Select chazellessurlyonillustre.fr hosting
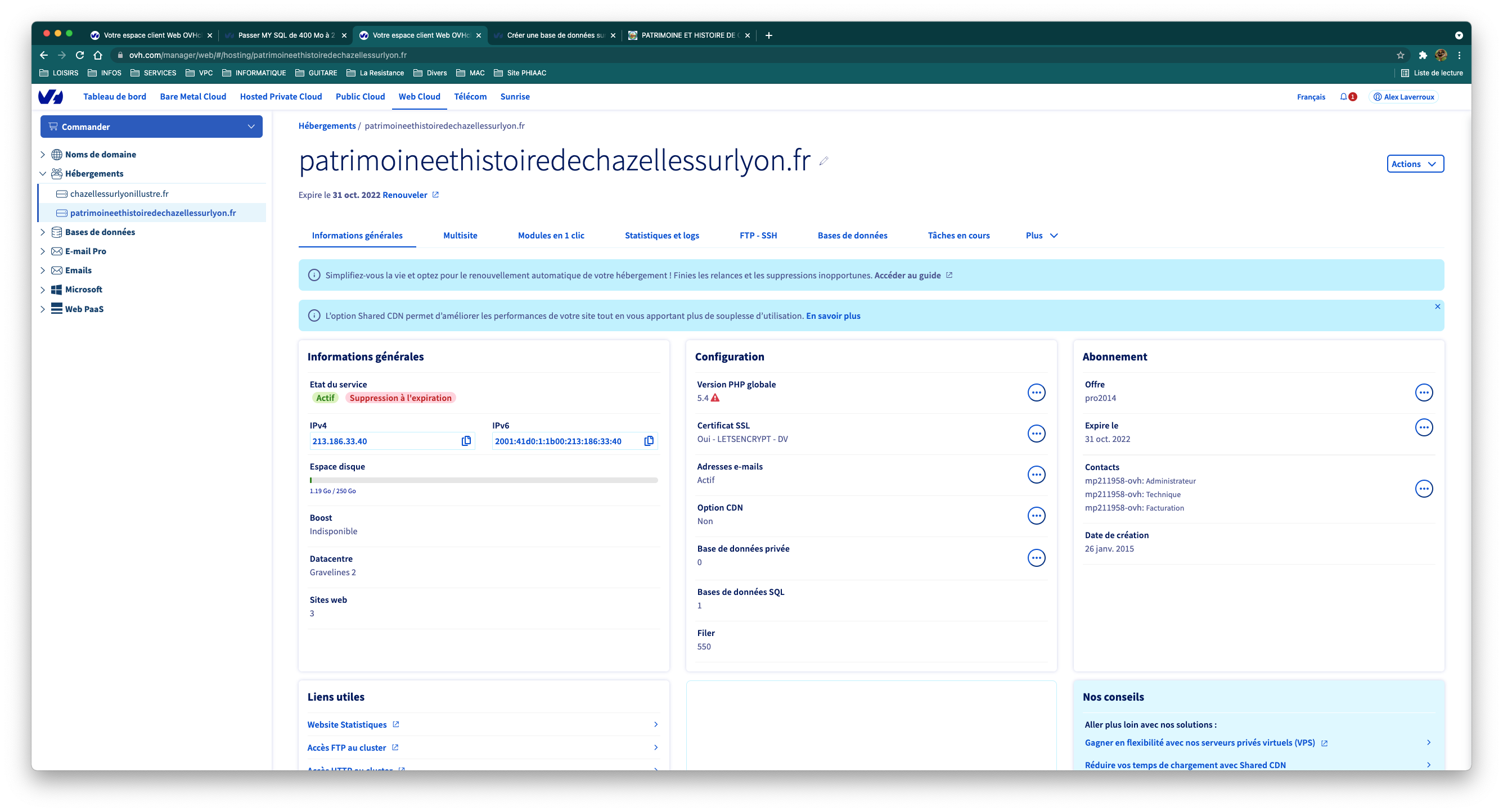 click(119, 193)
